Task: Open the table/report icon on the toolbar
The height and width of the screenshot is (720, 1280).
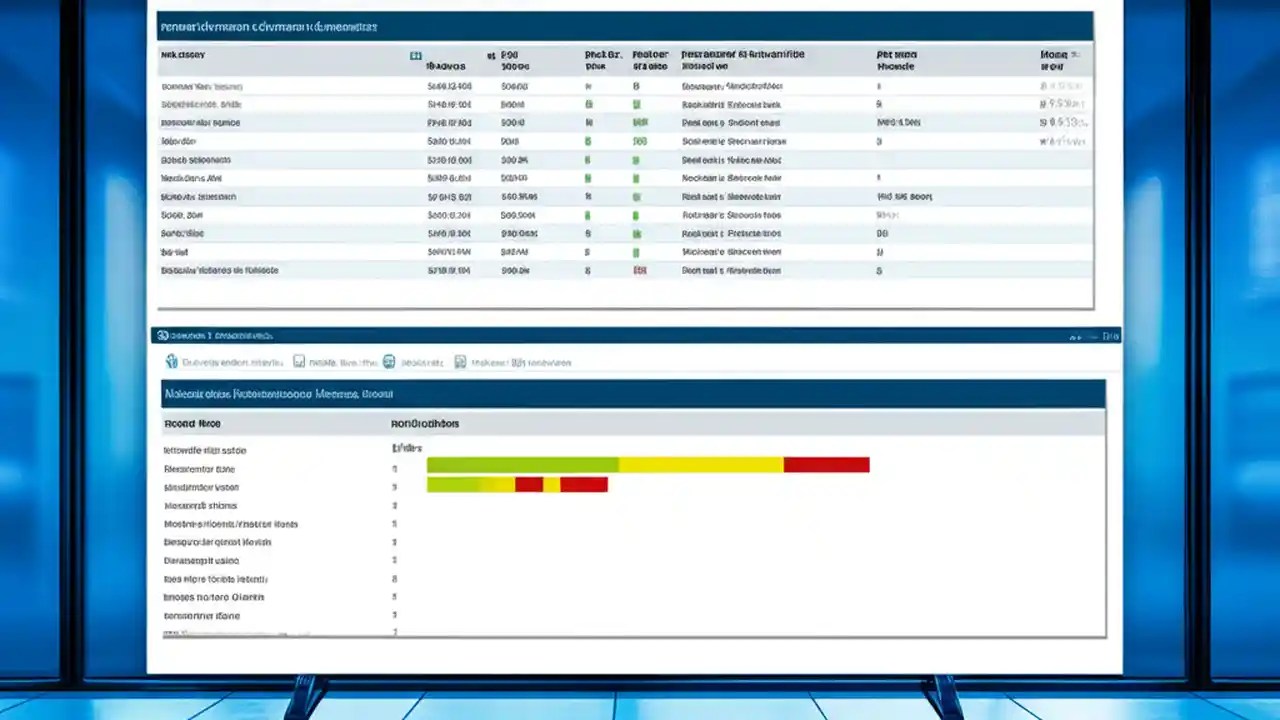Action: (300, 362)
